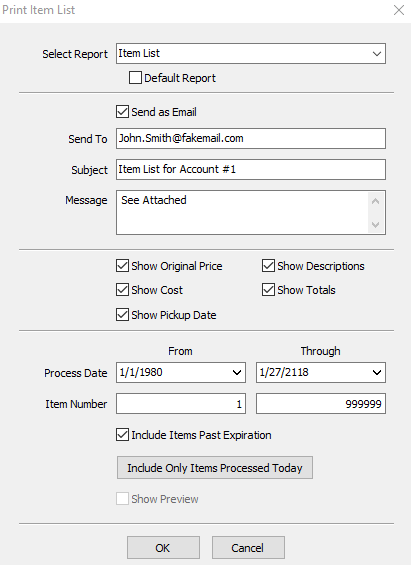
Task: Click the Message box scroll down arrow
Action: click(376, 224)
